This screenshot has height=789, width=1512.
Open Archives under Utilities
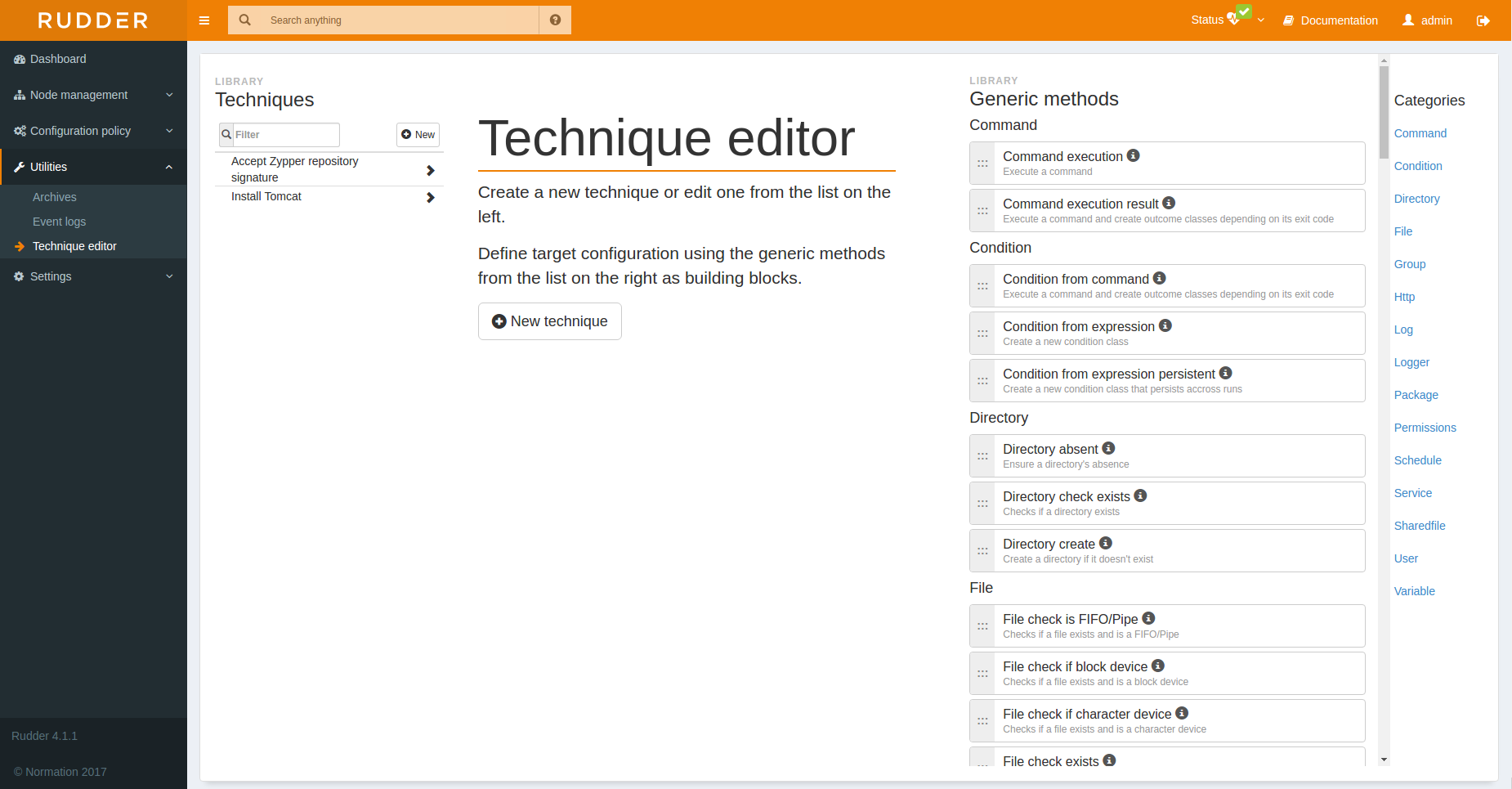(55, 197)
